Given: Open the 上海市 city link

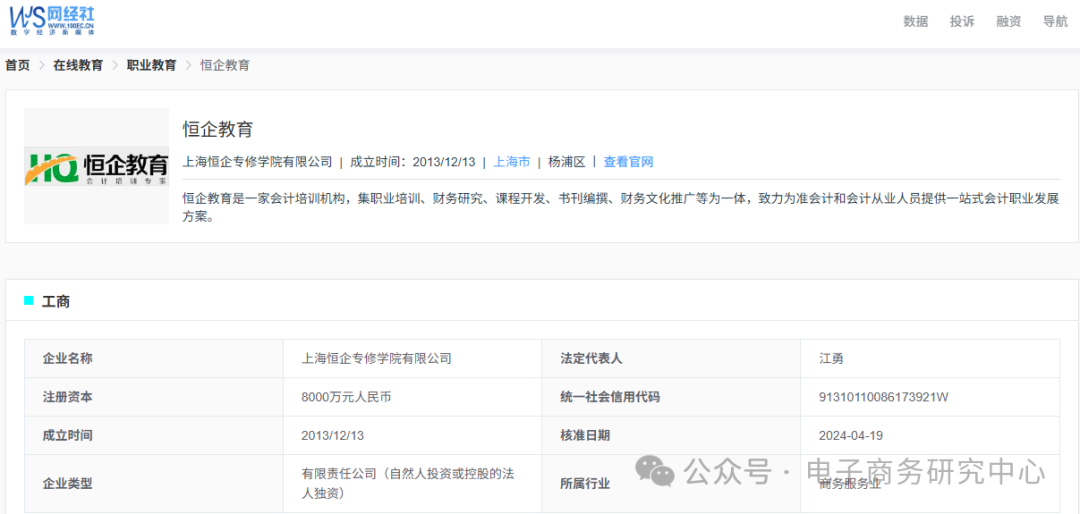Looking at the screenshot, I should [512, 162].
